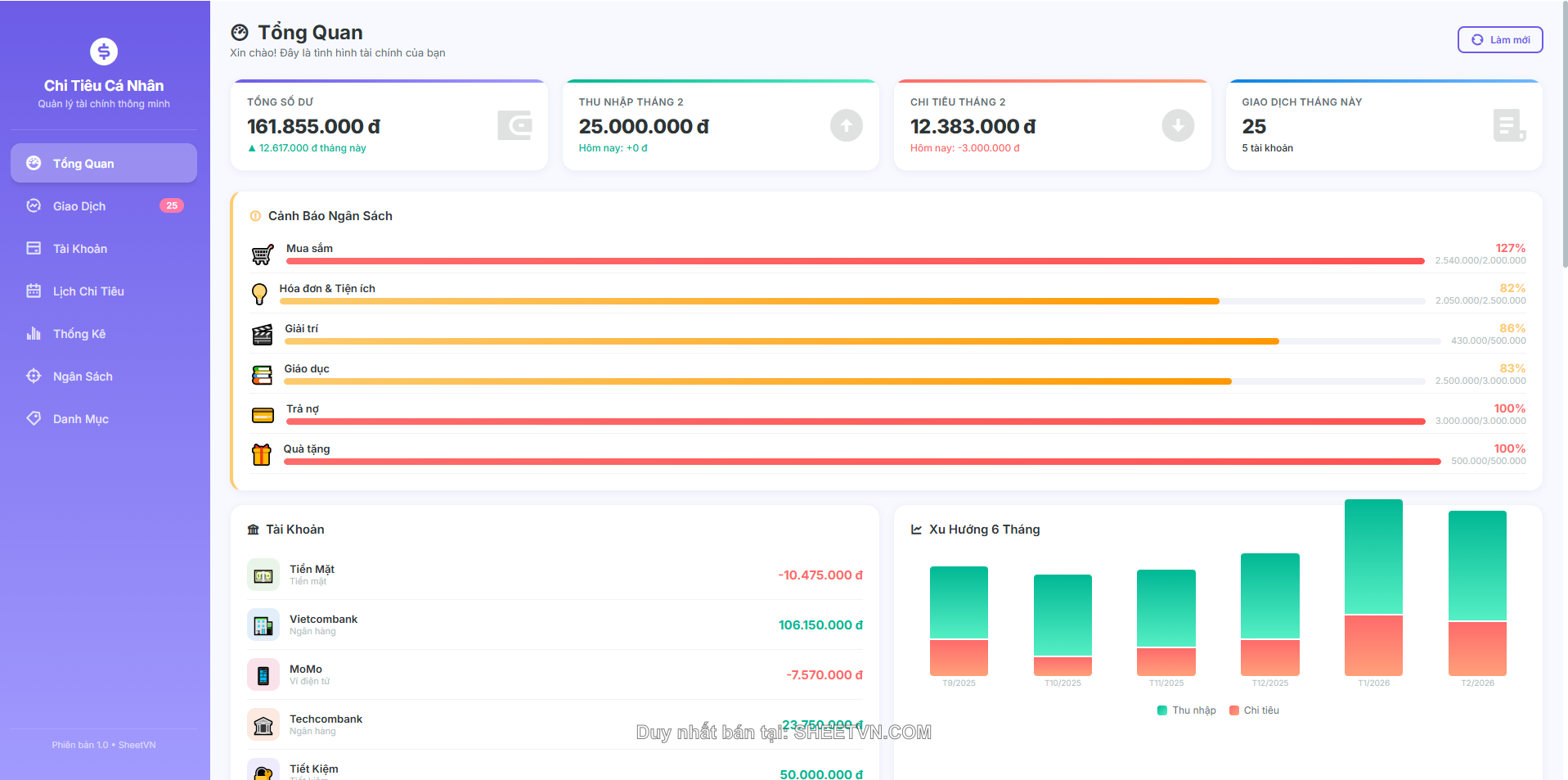This screenshot has width=1568, height=780.
Task: Click the light bulb Hóa đơn icon
Action: click(259, 294)
